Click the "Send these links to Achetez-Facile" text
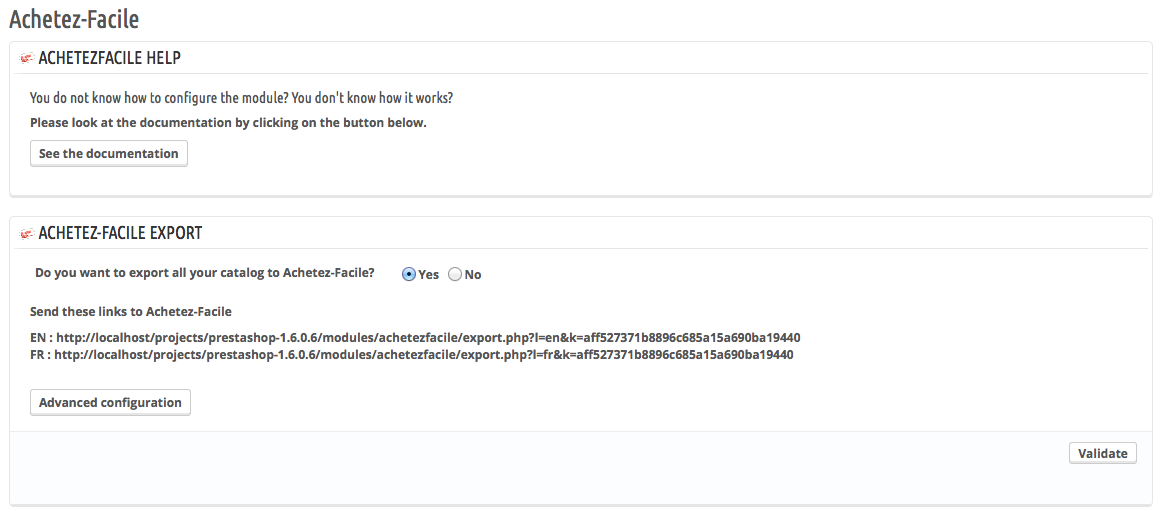This screenshot has height=515, width=1160. pos(131,312)
